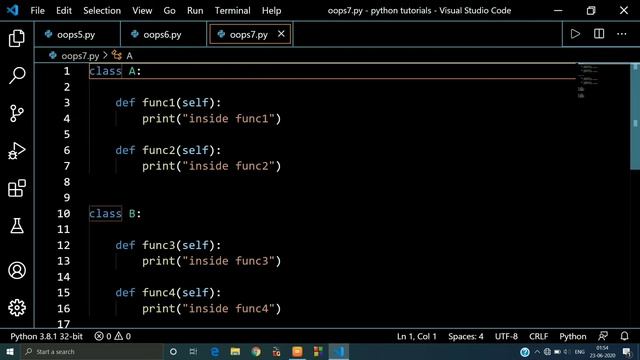Open the Go menu
The height and width of the screenshot is (360, 640).
pos(169,11)
